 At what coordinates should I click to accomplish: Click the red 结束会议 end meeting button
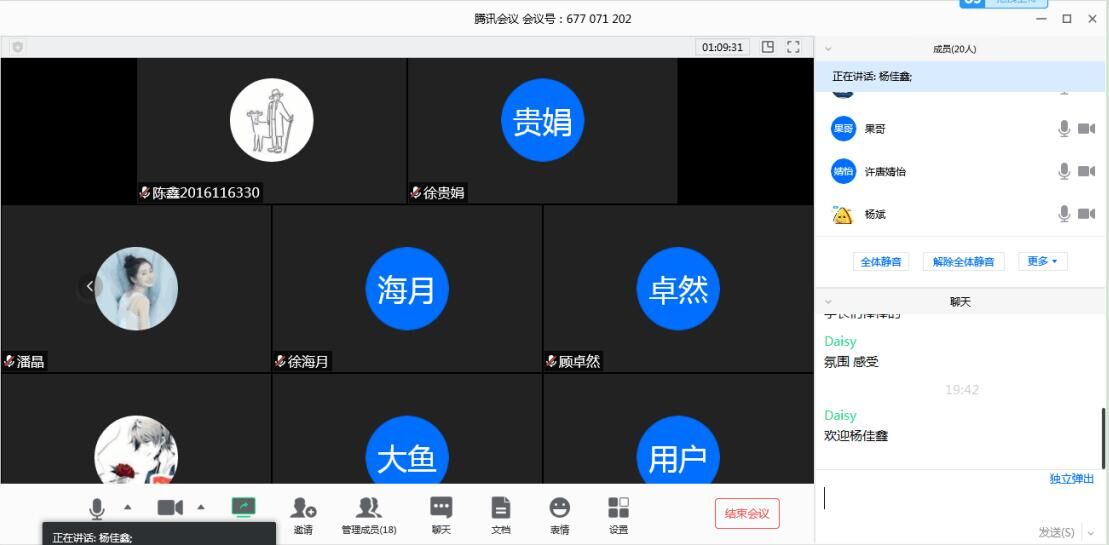click(747, 513)
